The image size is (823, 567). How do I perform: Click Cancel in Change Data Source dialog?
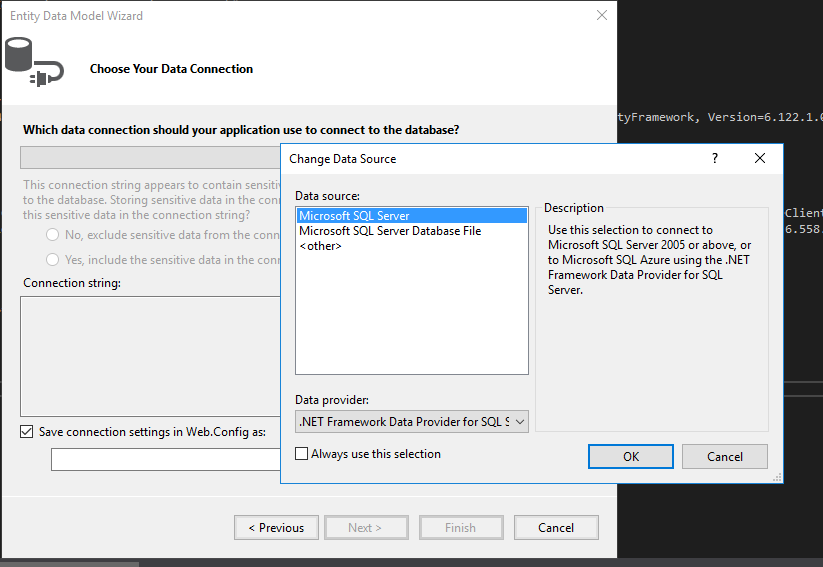coord(725,457)
